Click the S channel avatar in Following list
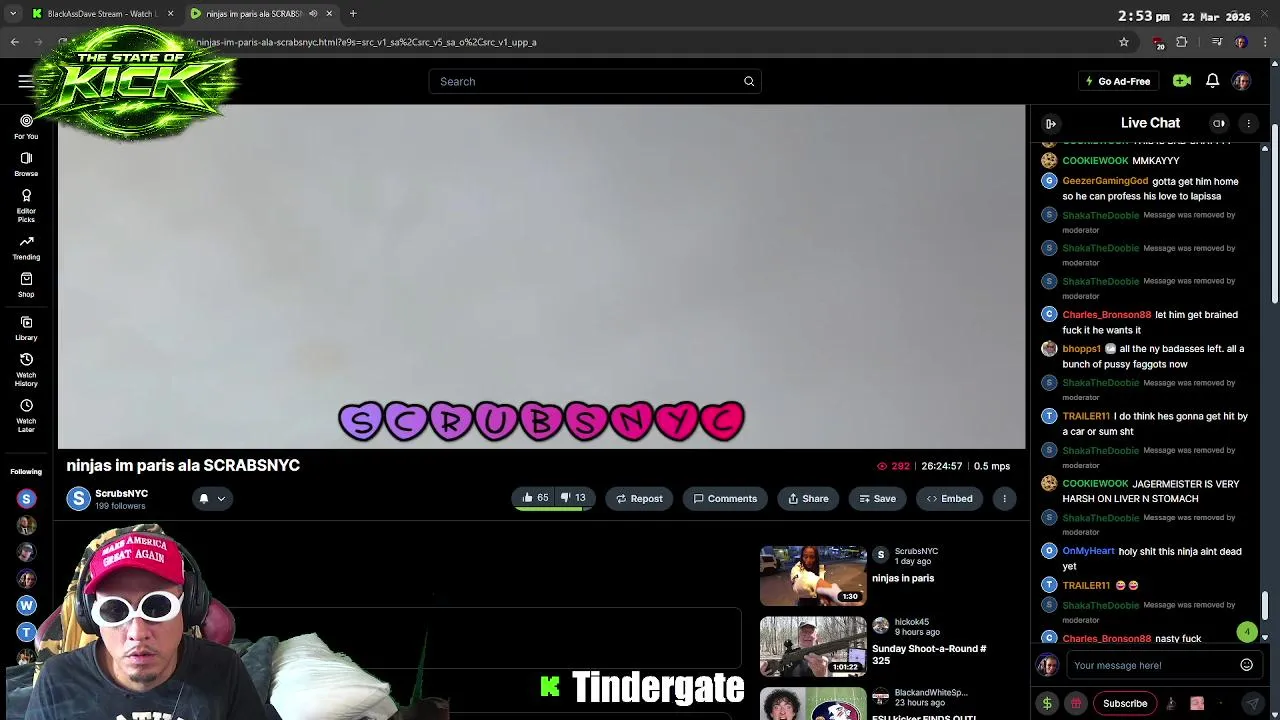Image resolution: width=1280 pixels, height=720 pixels. [x=26, y=498]
